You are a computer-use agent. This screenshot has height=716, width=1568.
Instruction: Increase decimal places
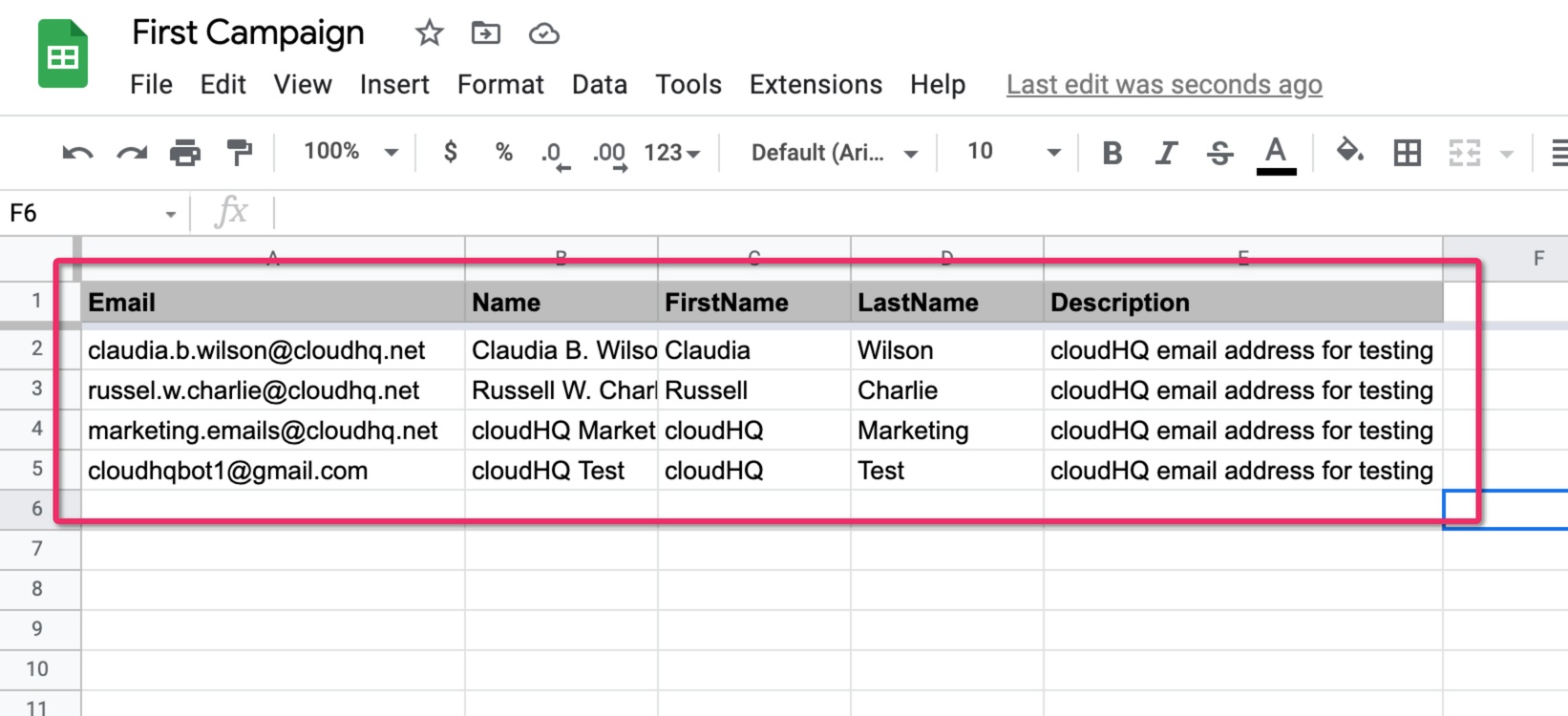pos(609,155)
